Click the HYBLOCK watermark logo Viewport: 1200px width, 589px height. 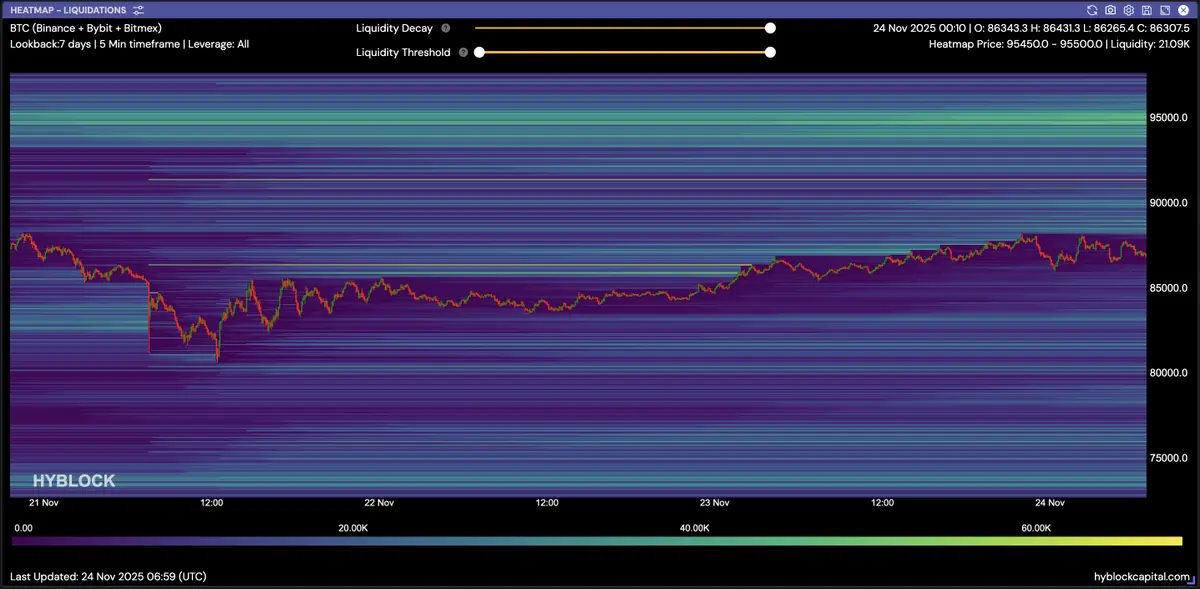[x=73, y=481]
